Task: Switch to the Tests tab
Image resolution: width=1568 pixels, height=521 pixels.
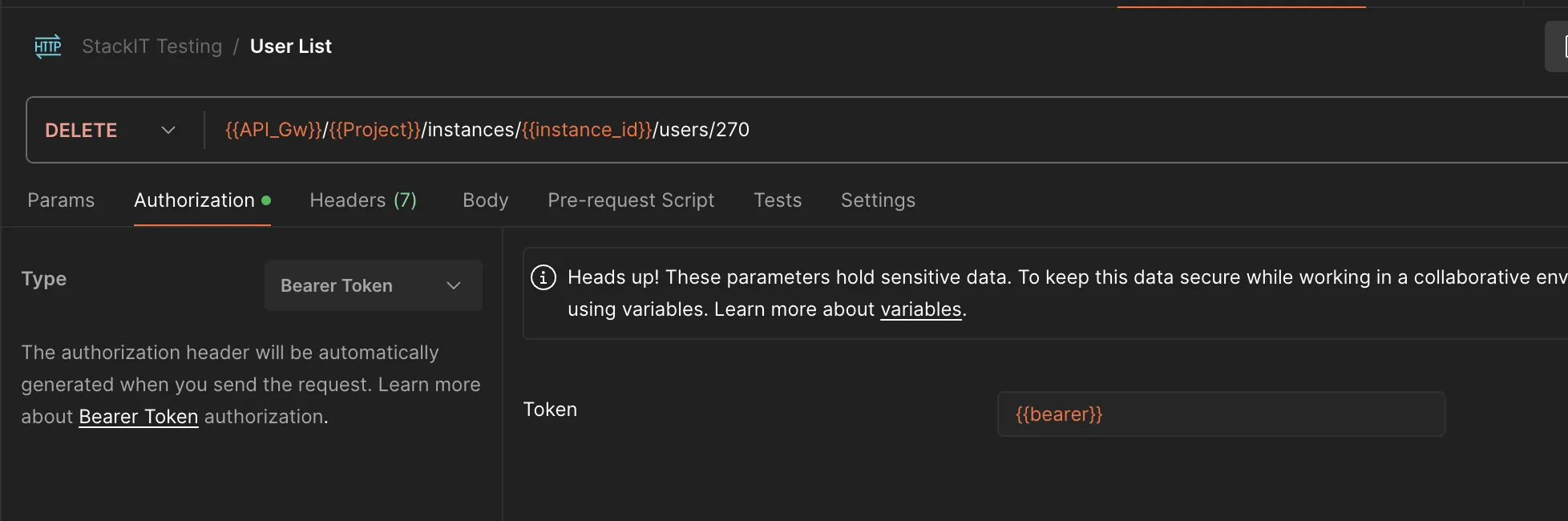Action: point(778,200)
